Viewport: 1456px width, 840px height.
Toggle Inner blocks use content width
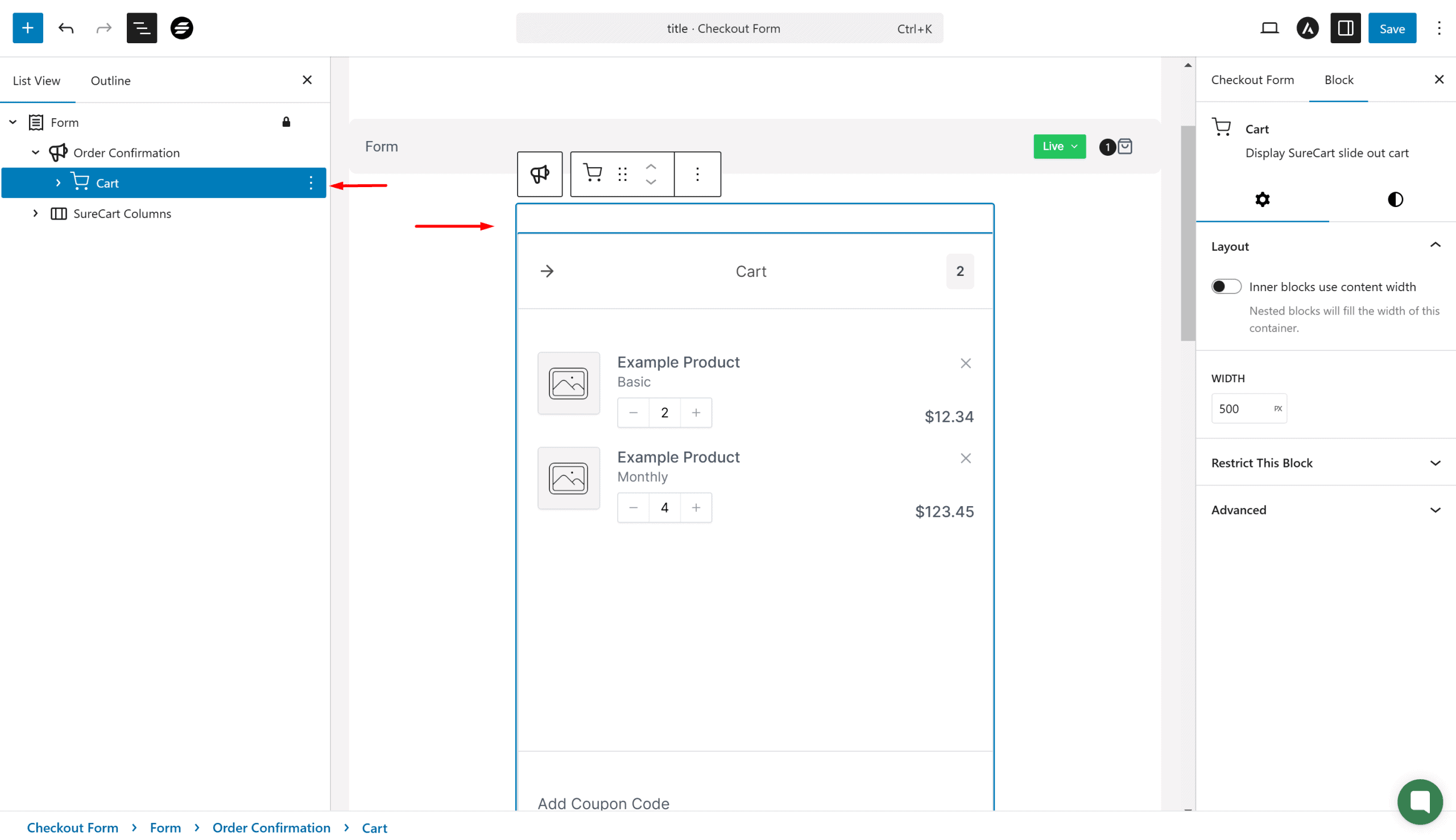pos(1226,287)
